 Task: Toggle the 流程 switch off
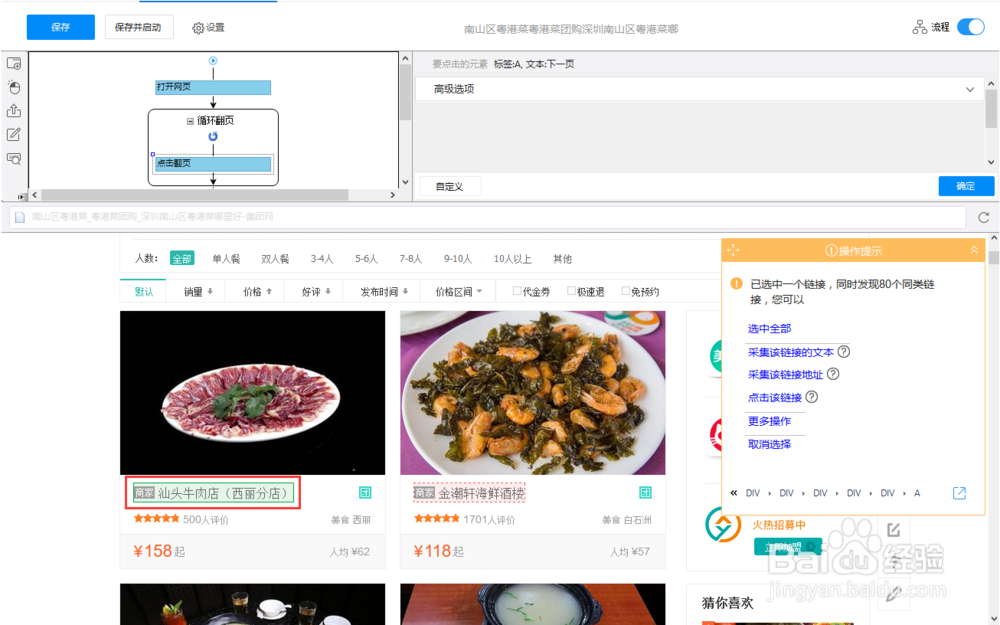(971, 27)
